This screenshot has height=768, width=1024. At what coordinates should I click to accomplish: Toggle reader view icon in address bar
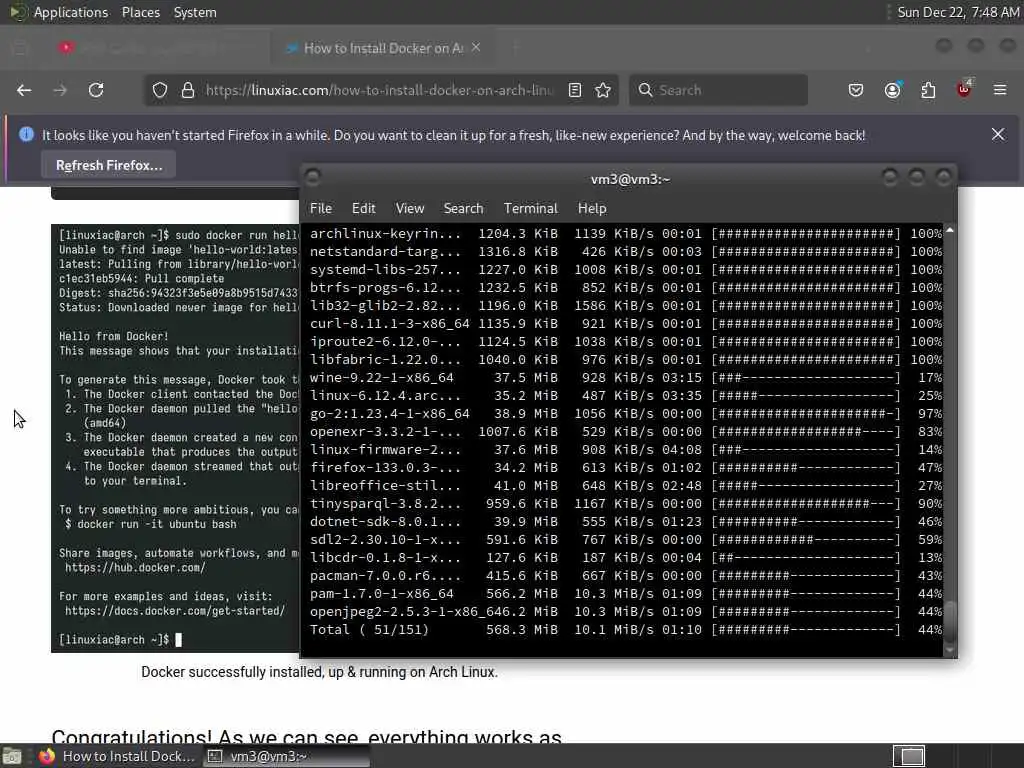coord(575,90)
